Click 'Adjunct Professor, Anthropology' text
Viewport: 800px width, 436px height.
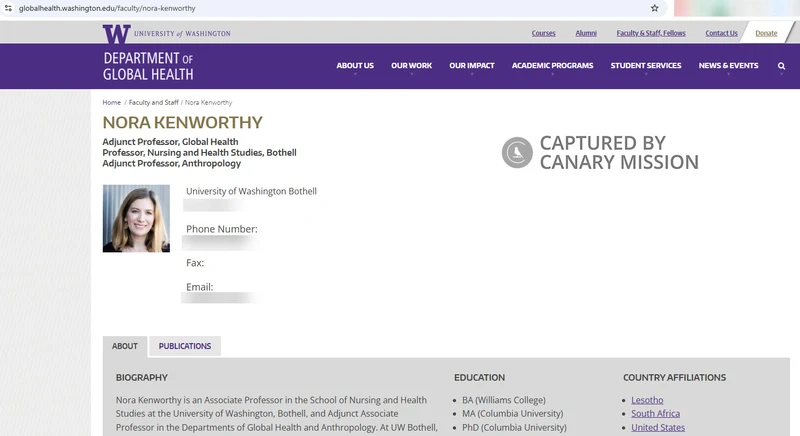point(171,163)
